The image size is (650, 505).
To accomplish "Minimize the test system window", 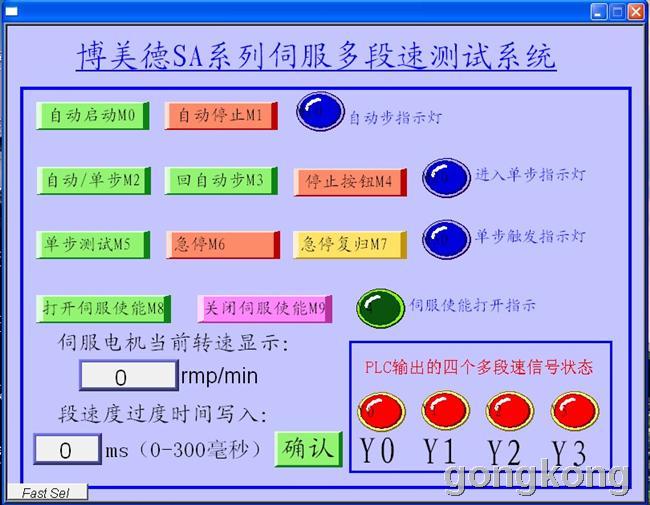I will [x=599, y=12].
